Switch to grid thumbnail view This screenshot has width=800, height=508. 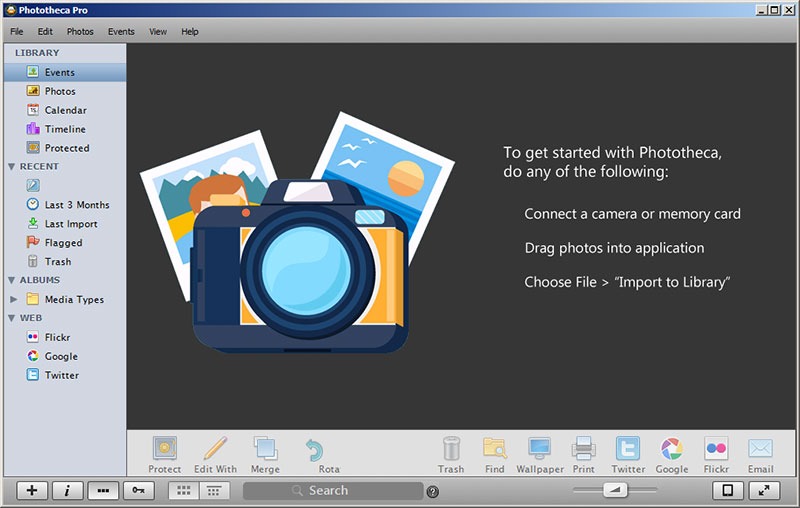[x=183, y=491]
